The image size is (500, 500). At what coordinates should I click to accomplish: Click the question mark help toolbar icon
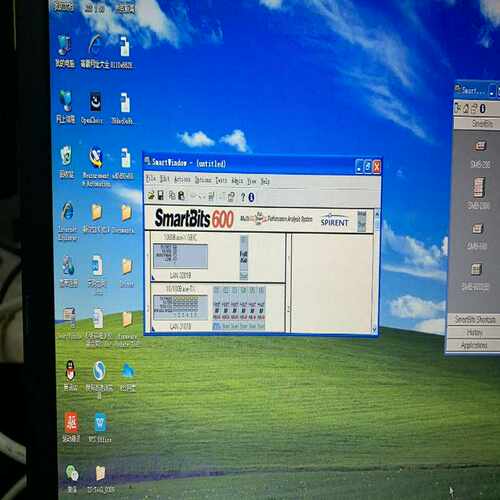tap(243, 197)
